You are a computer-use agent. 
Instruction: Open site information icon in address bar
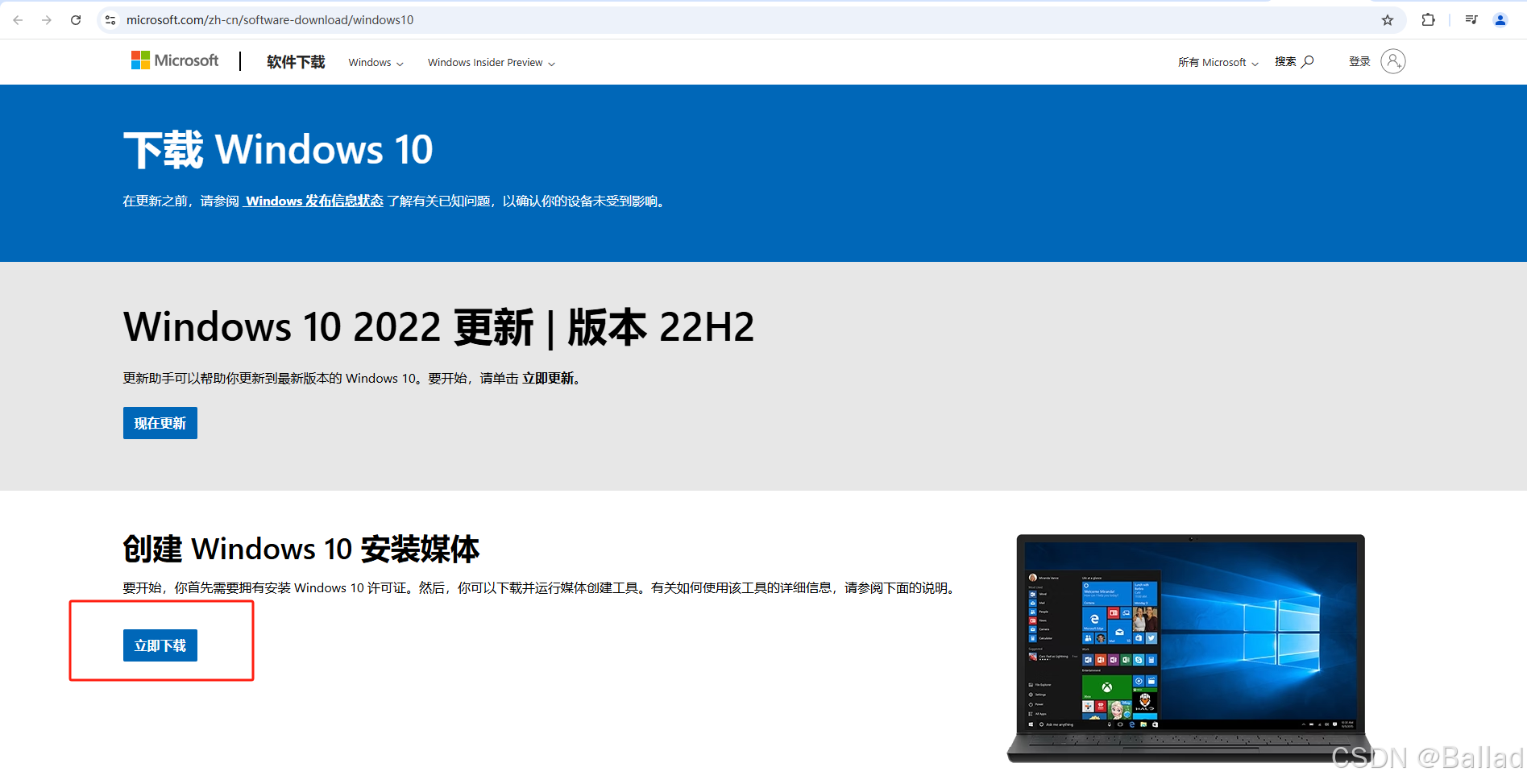110,20
